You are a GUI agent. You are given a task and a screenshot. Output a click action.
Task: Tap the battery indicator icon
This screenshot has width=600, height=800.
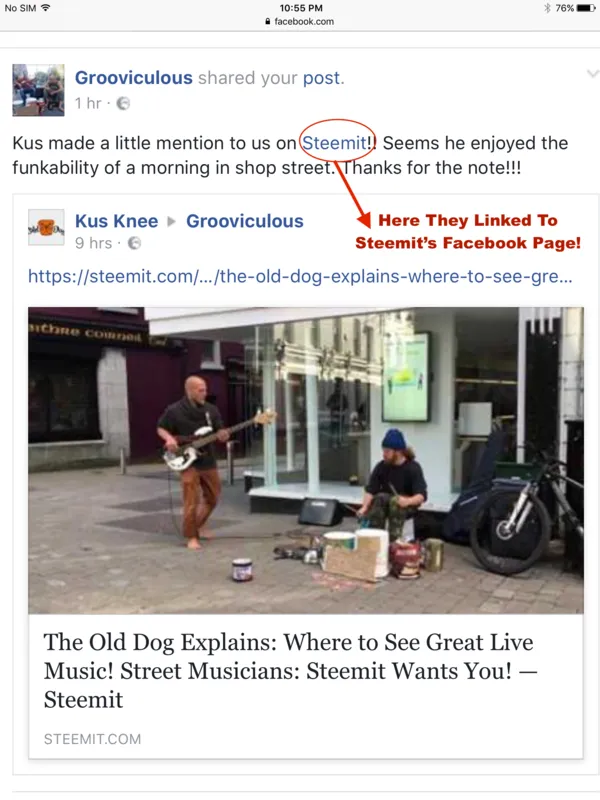[586, 8]
